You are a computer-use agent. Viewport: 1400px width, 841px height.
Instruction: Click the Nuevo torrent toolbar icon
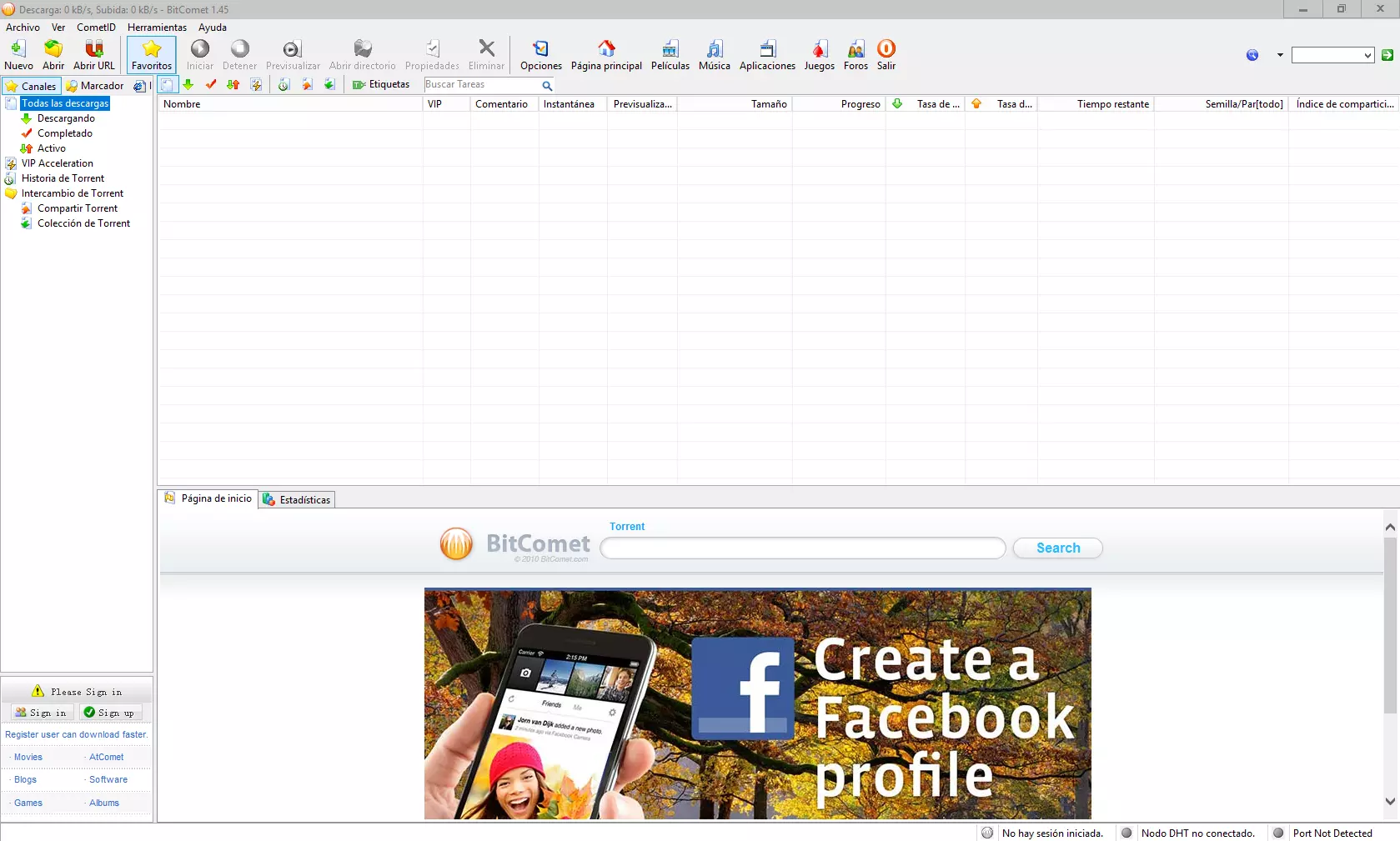coord(18,55)
